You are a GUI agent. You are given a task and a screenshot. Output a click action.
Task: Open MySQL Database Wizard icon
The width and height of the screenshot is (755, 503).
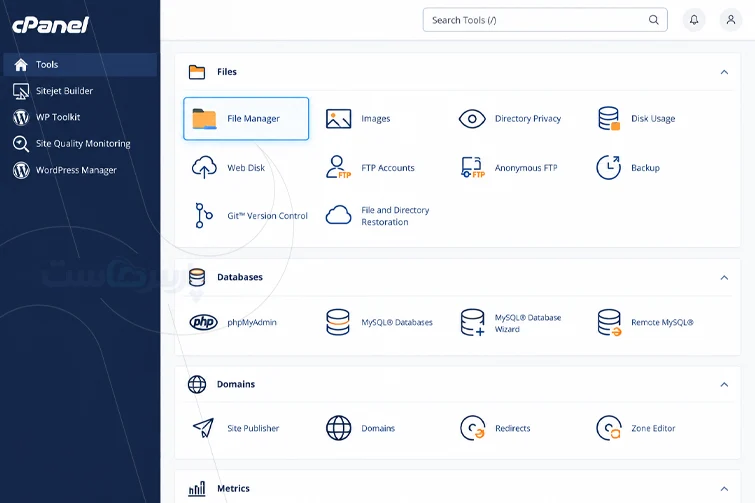pyautogui.click(x=472, y=322)
